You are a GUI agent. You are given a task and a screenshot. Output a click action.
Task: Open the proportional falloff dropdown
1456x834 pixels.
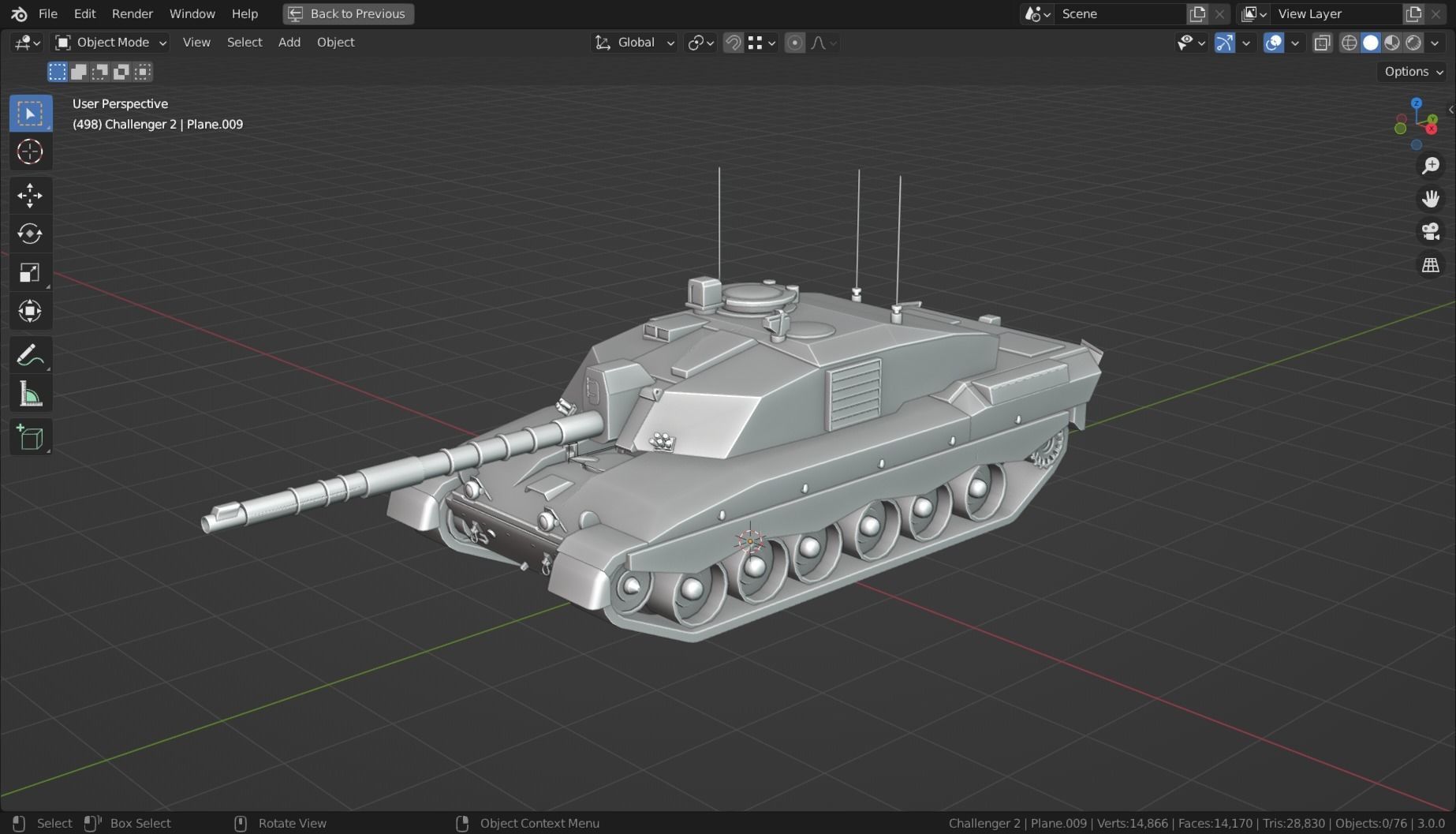pyautogui.click(x=823, y=43)
